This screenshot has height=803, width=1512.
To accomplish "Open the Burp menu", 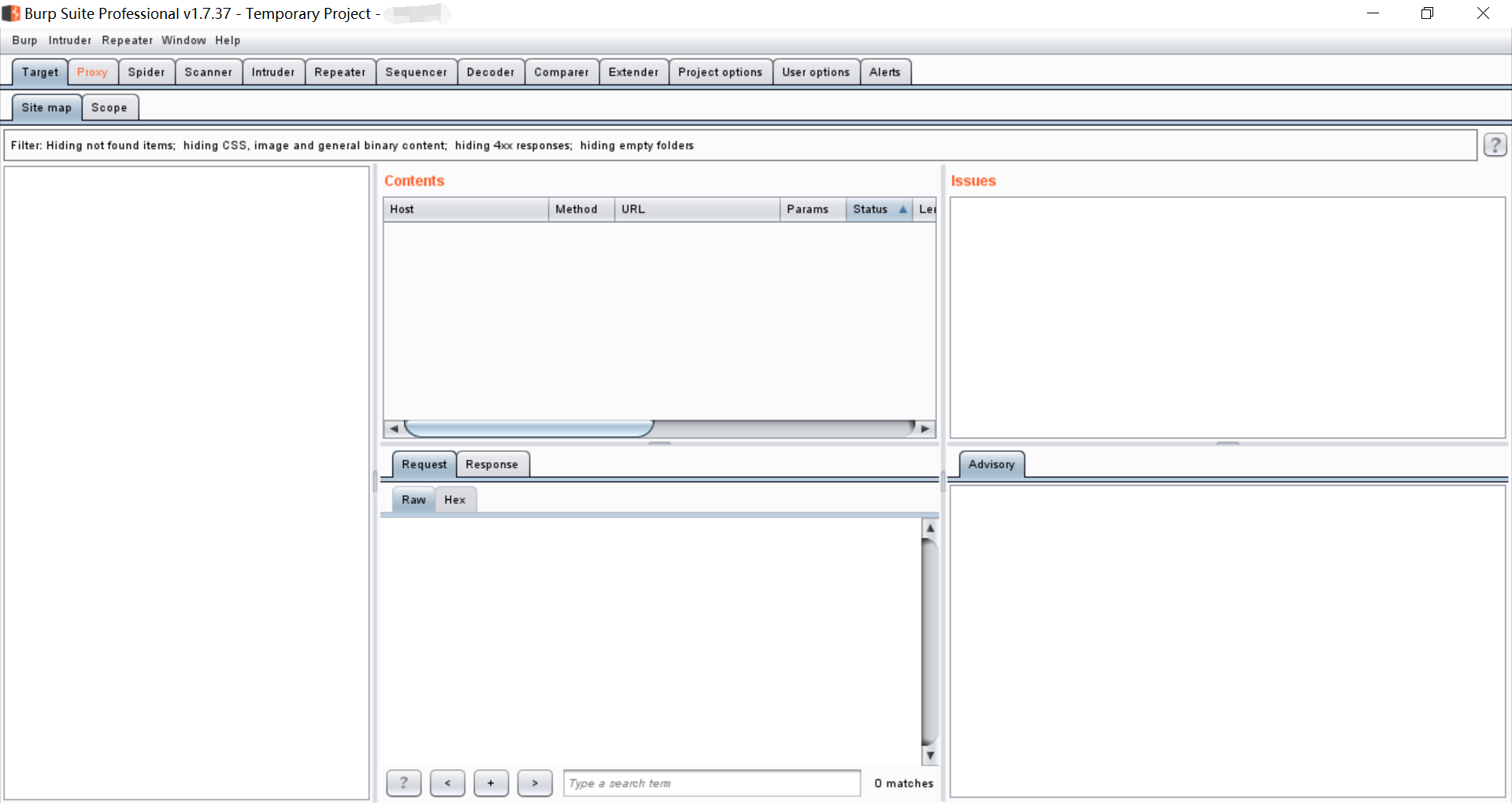I will pyautogui.click(x=24, y=40).
